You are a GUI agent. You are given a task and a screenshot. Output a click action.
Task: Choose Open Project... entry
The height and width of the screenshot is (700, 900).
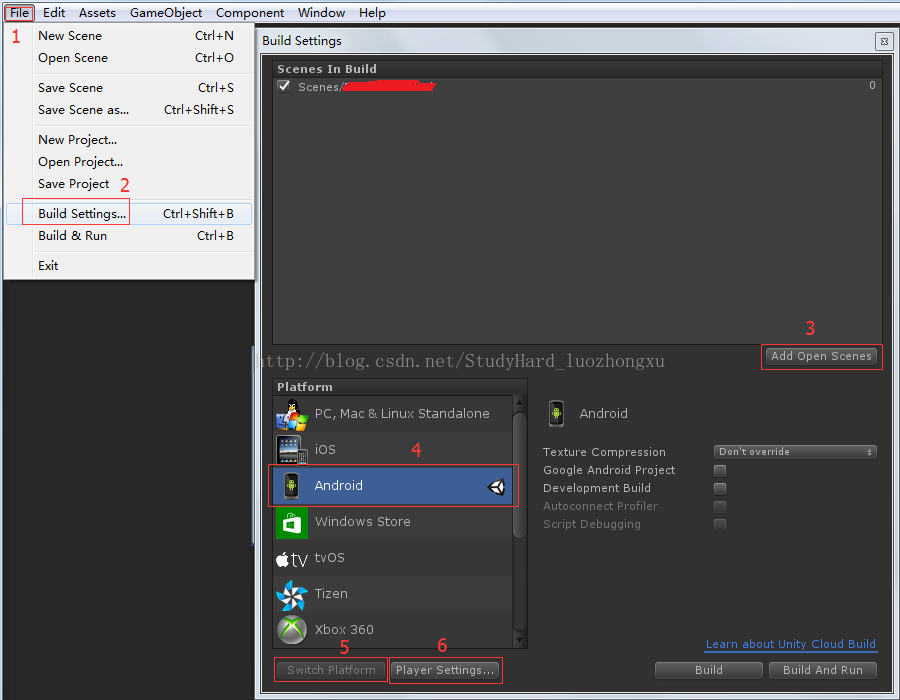tap(129, 162)
